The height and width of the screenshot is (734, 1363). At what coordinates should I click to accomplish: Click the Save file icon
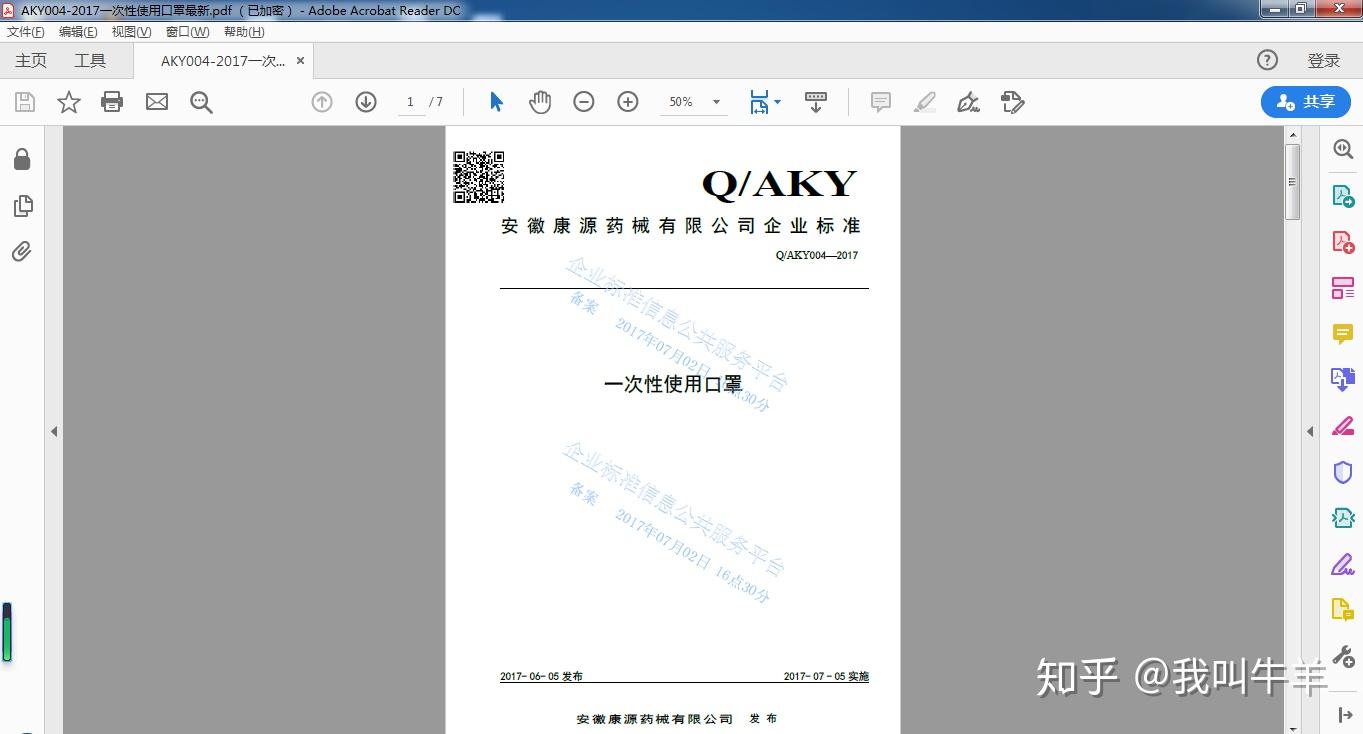point(25,102)
